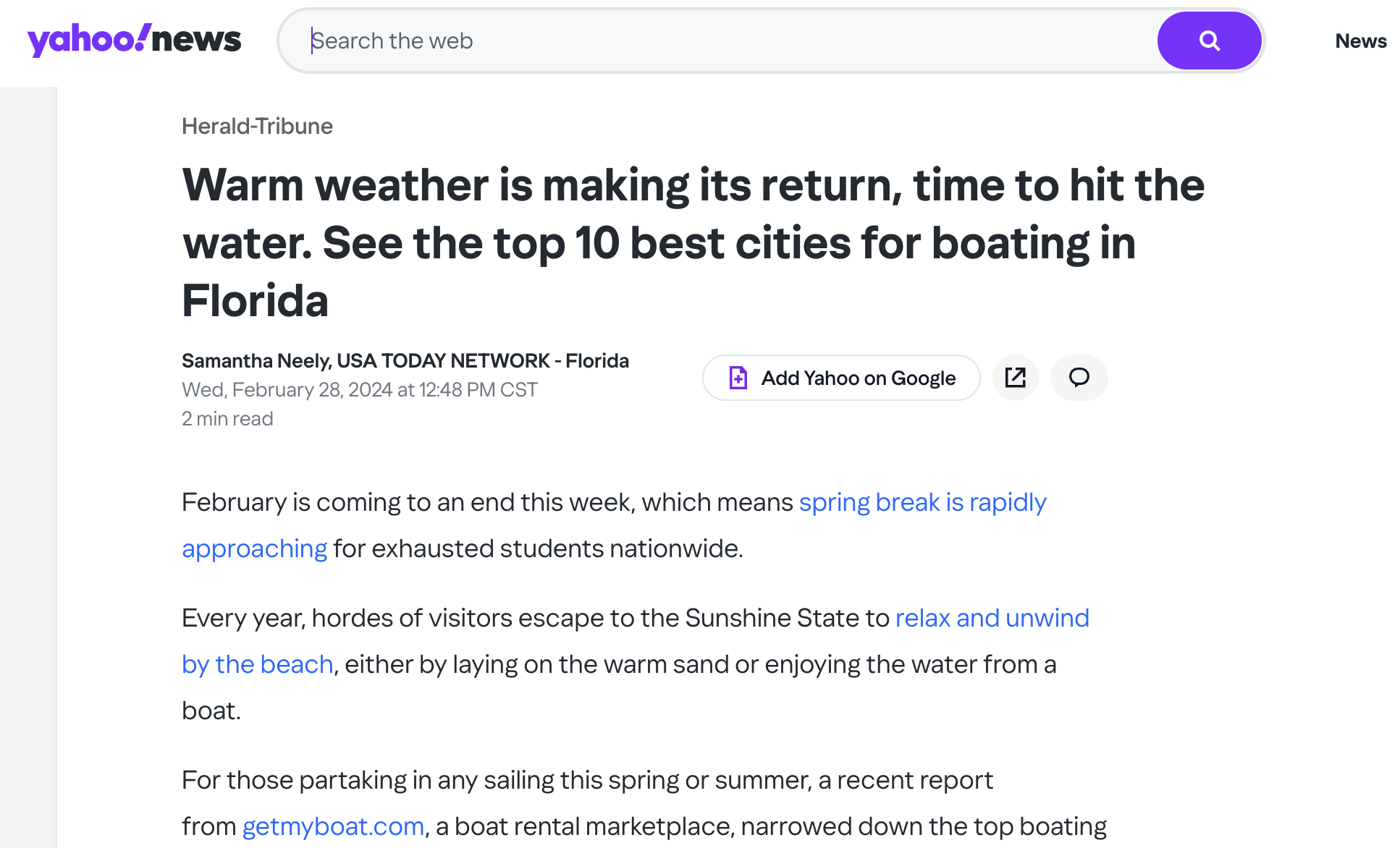
Task: Open the News navigation item
Action: pyautogui.click(x=1360, y=41)
